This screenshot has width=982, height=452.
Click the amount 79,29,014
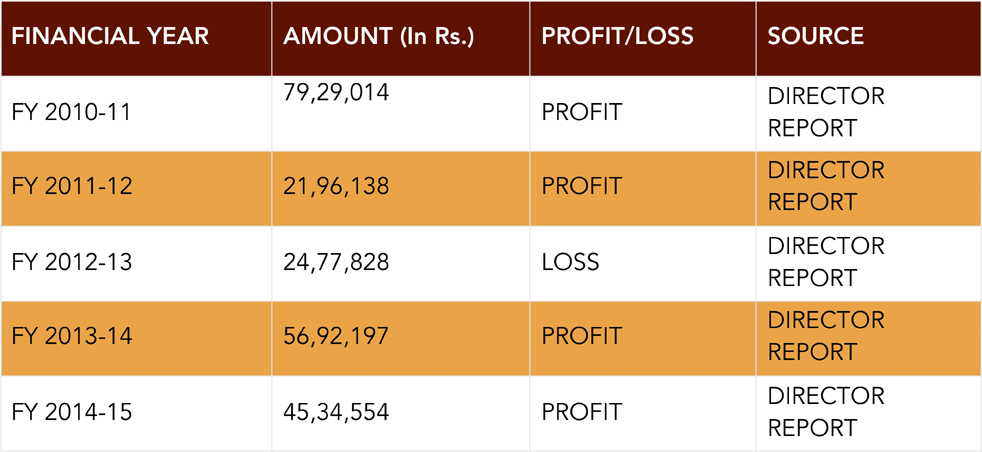tap(336, 94)
